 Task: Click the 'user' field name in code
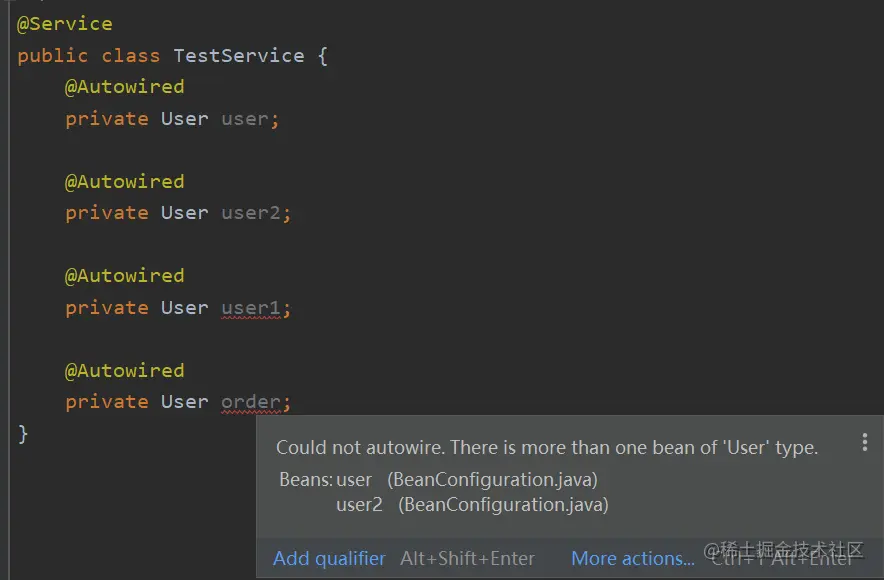245,119
